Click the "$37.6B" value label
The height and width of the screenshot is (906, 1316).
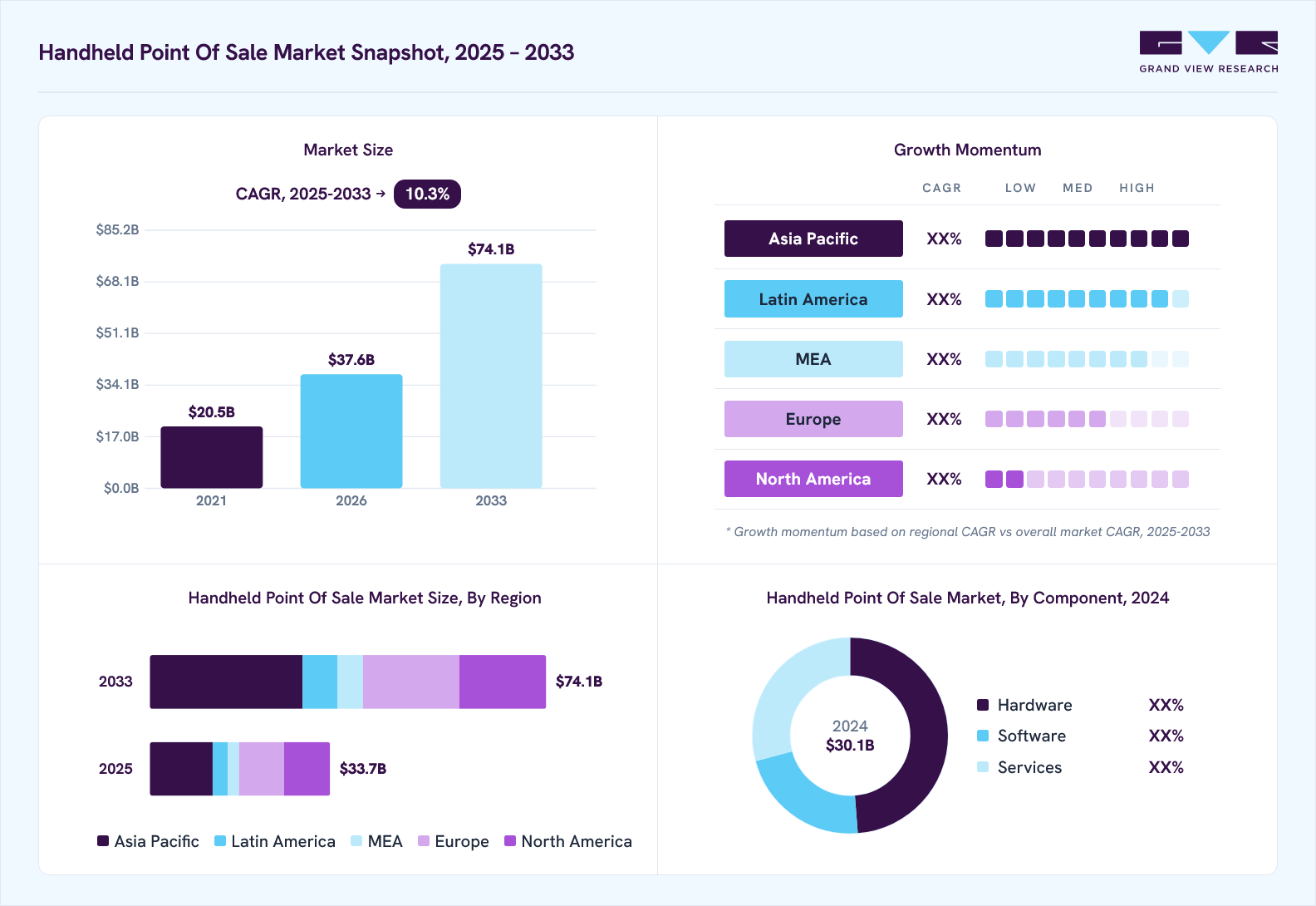(x=351, y=360)
